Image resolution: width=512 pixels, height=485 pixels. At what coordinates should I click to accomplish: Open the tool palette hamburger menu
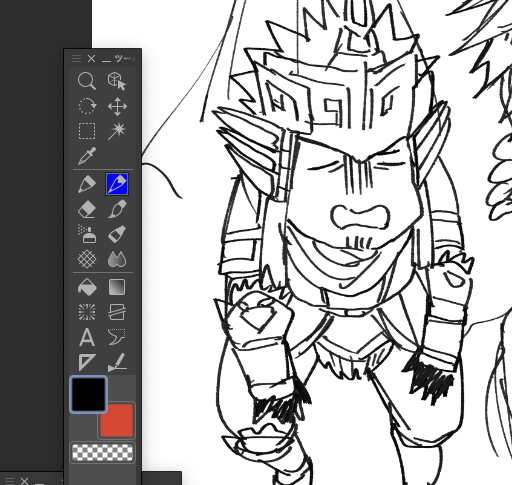(x=76, y=59)
